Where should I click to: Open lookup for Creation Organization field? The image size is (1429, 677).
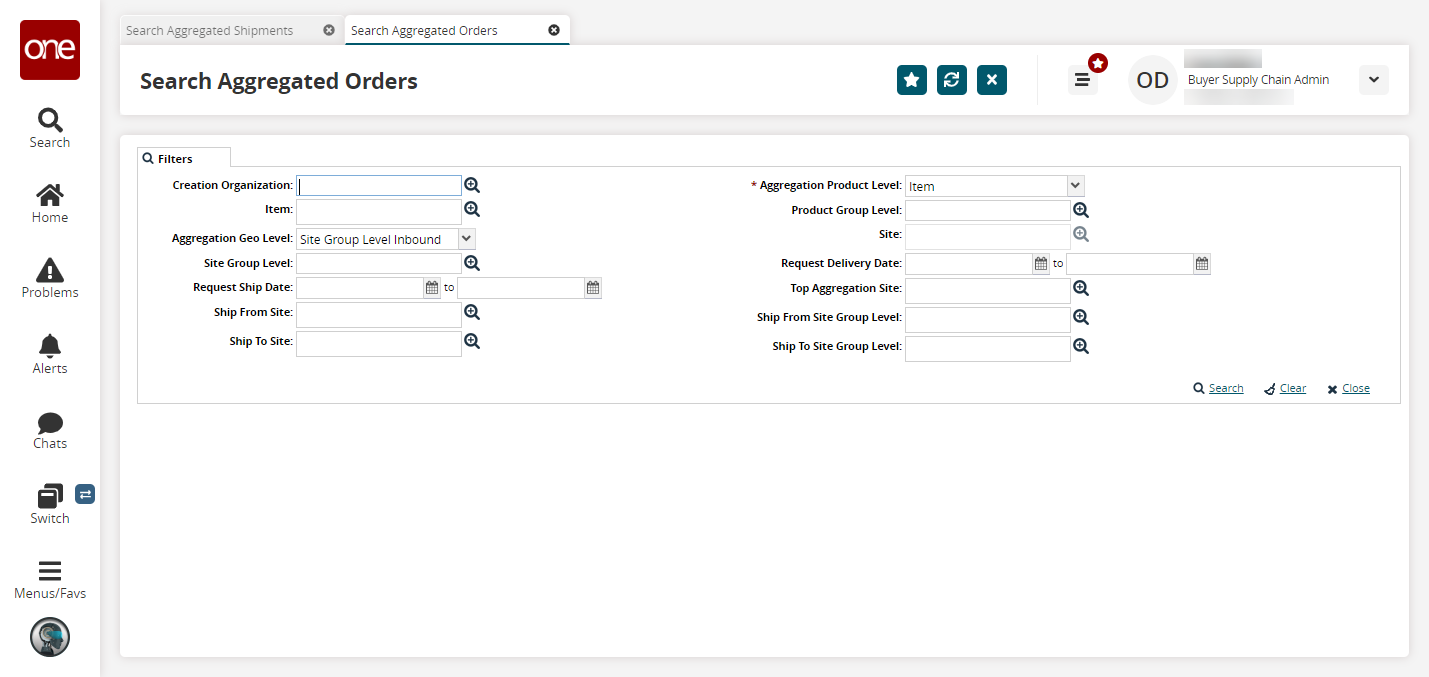[472, 185]
